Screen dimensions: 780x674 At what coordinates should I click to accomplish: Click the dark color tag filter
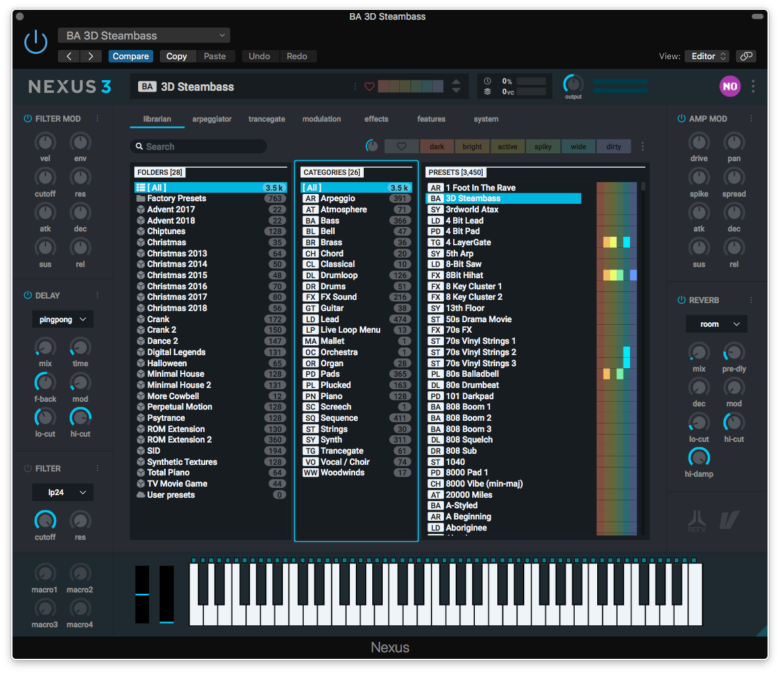click(436, 146)
